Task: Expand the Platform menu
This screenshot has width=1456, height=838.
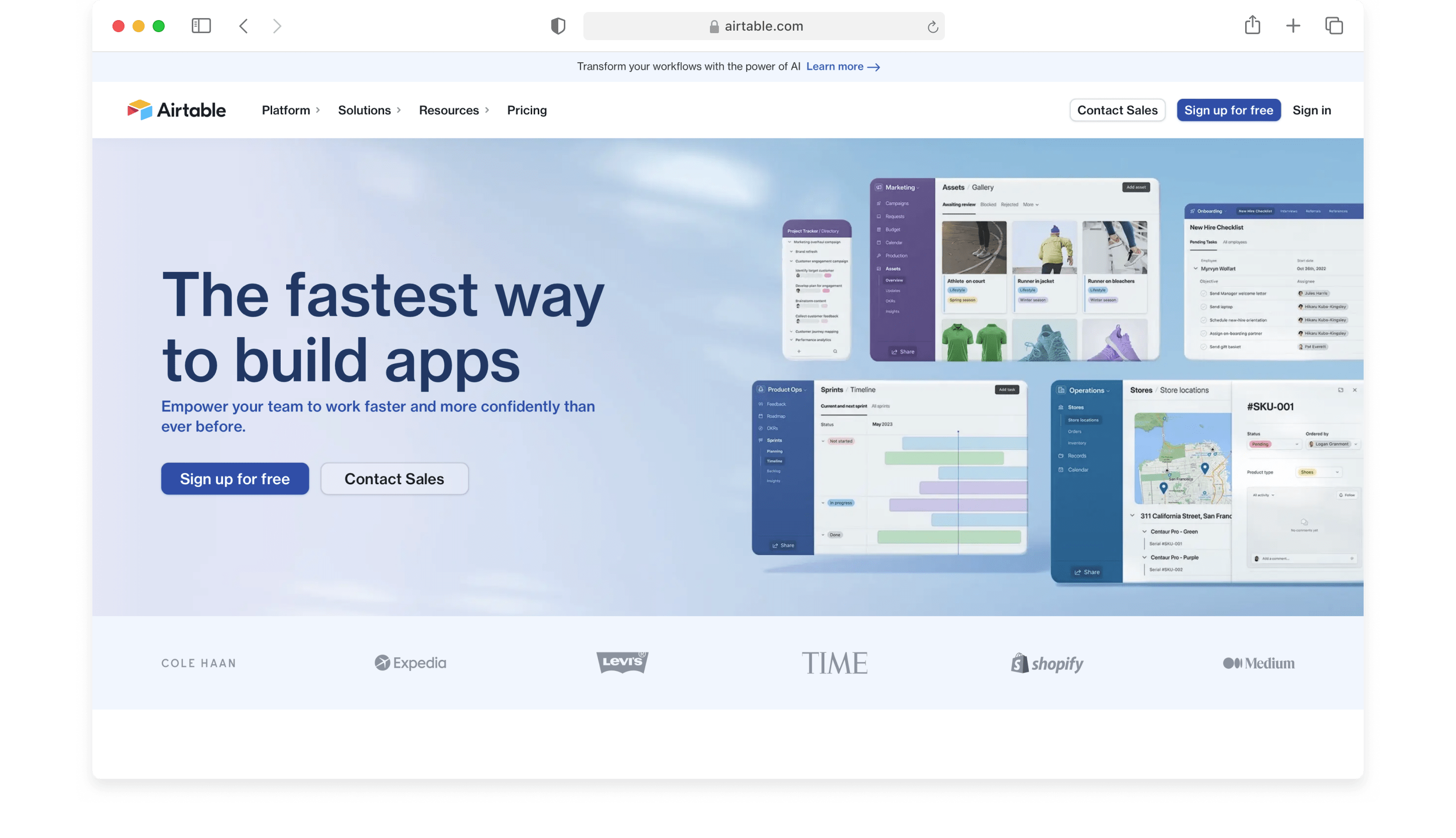Action: [291, 110]
